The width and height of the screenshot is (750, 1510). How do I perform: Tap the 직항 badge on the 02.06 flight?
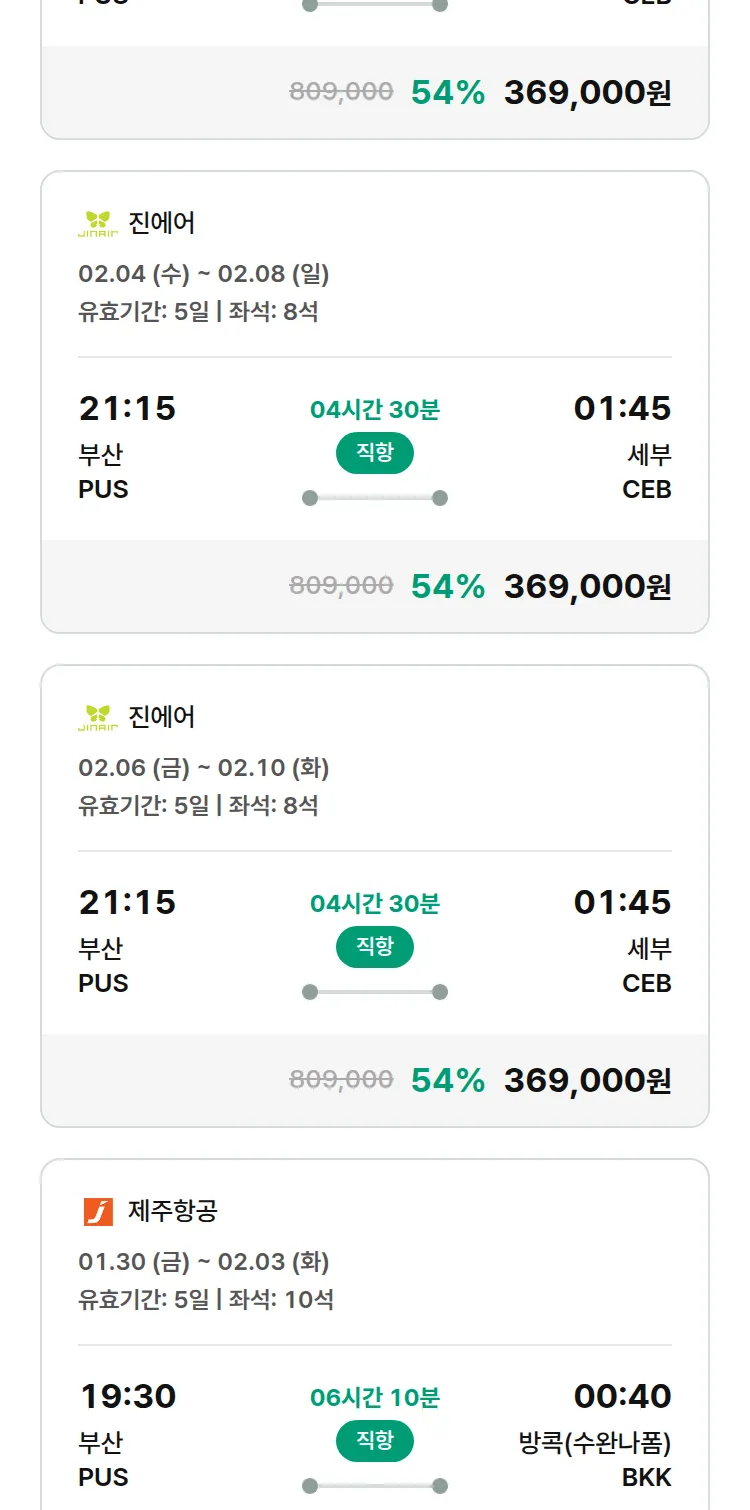click(x=375, y=947)
